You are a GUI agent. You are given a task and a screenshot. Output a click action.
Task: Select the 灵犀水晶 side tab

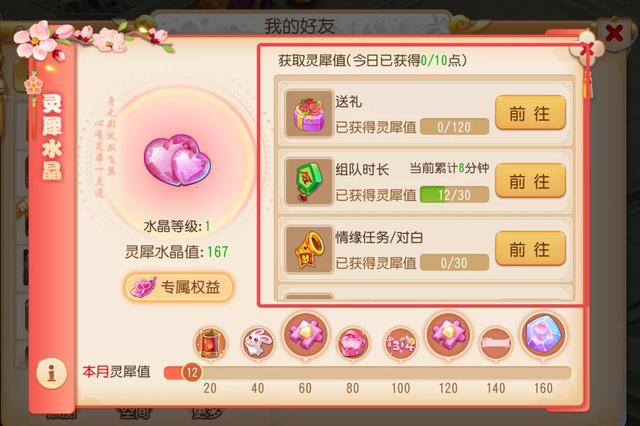click(x=52, y=139)
